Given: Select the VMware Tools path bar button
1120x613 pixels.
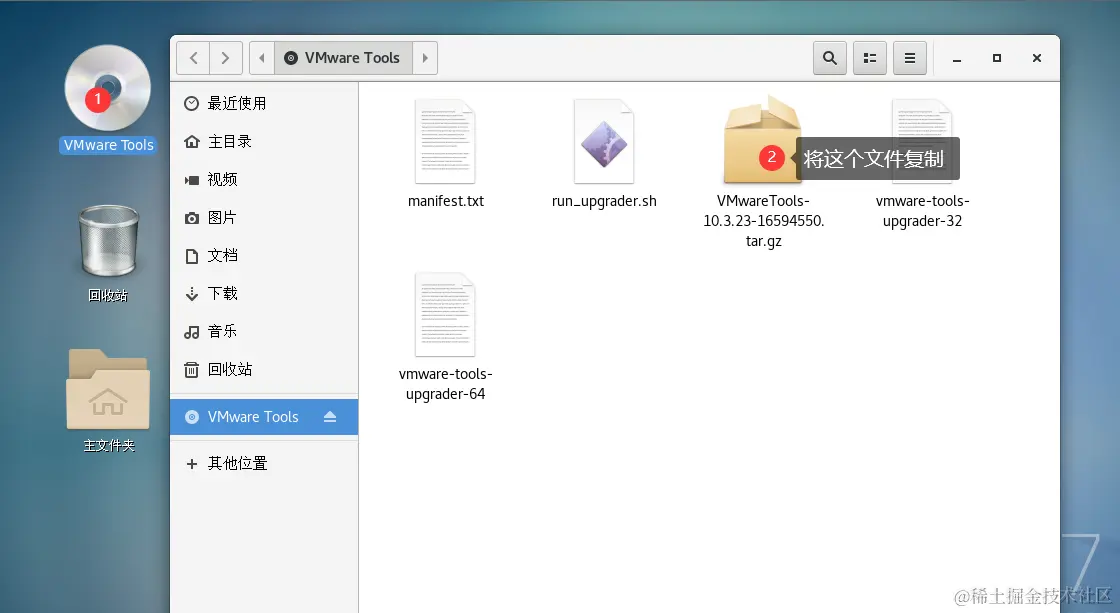Looking at the screenshot, I should [x=343, y=58].
